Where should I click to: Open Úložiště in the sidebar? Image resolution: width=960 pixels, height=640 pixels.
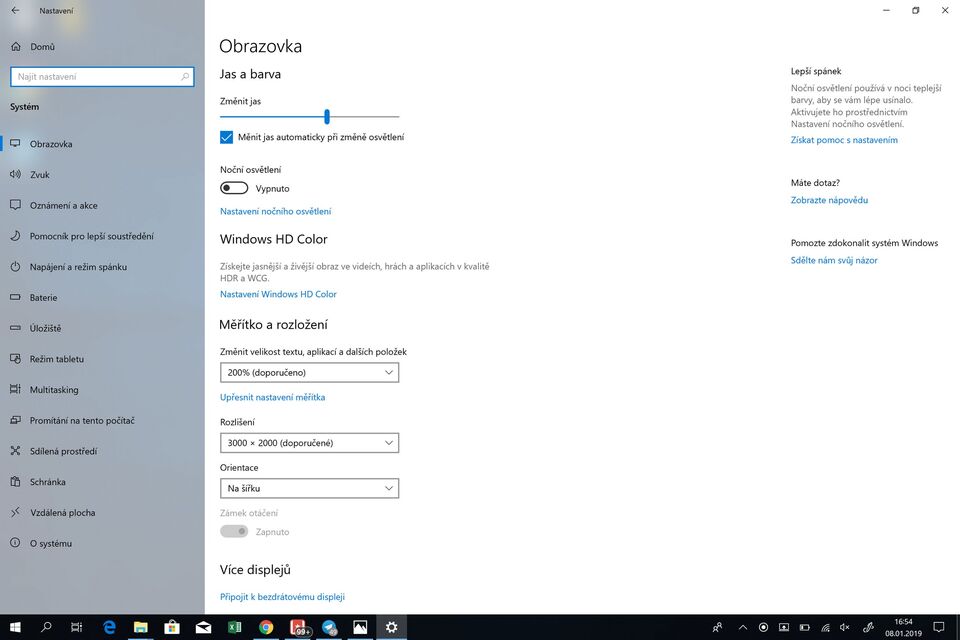tap(46, 328)
